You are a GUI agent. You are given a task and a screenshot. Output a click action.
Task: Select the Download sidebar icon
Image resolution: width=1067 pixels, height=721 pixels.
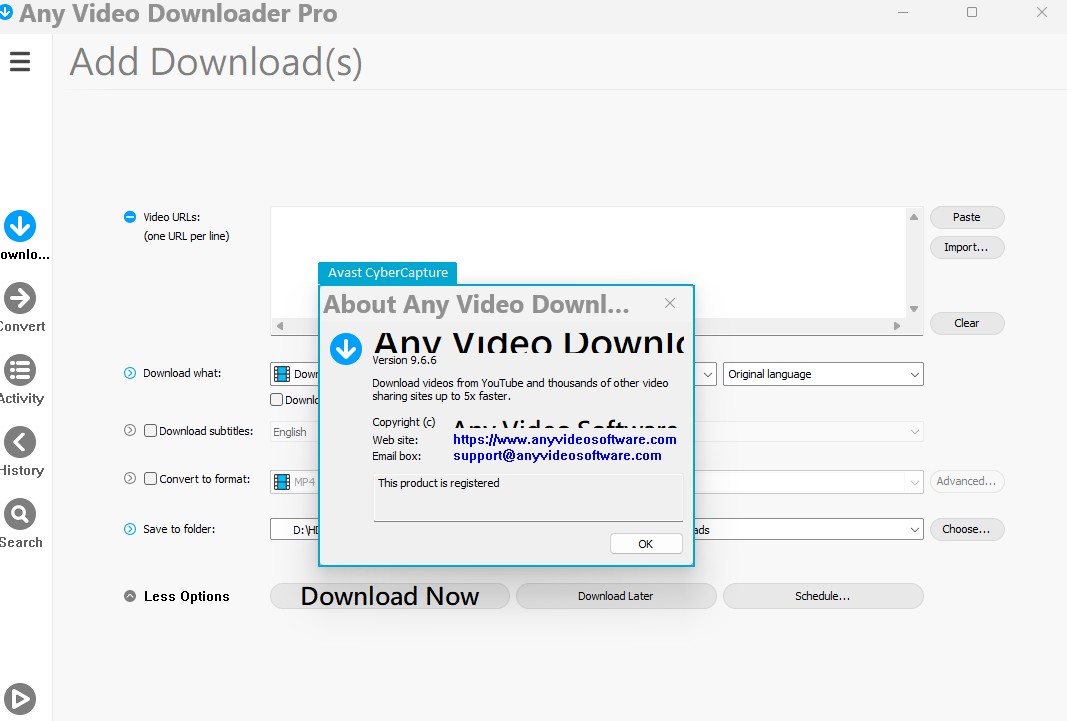[x=20, y=227]
